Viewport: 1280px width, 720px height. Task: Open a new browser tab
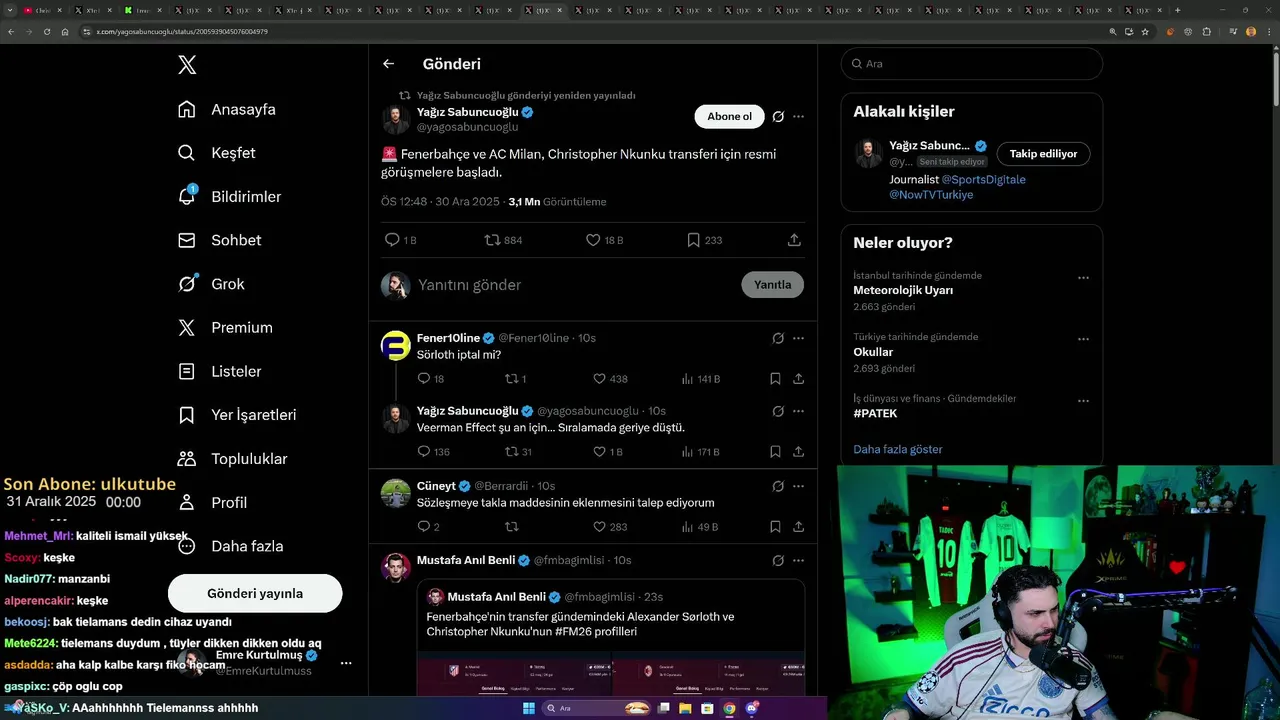[x=1177, y=10]
